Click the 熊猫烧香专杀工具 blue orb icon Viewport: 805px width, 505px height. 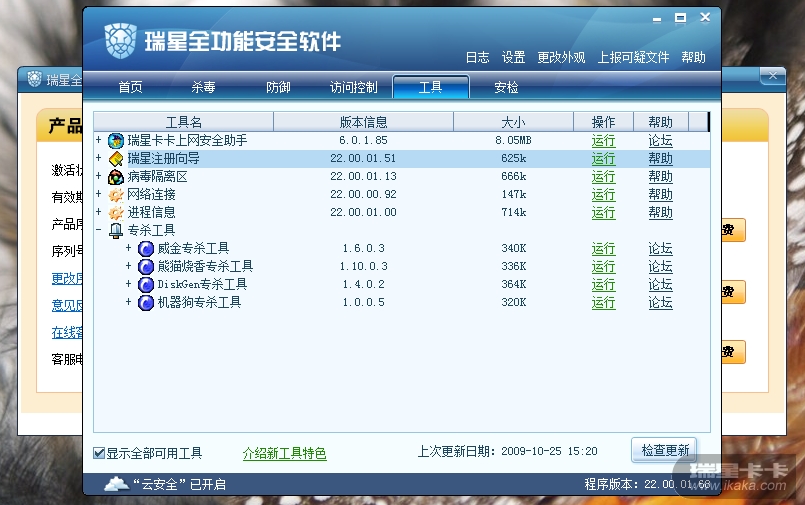tap(146, 266)
